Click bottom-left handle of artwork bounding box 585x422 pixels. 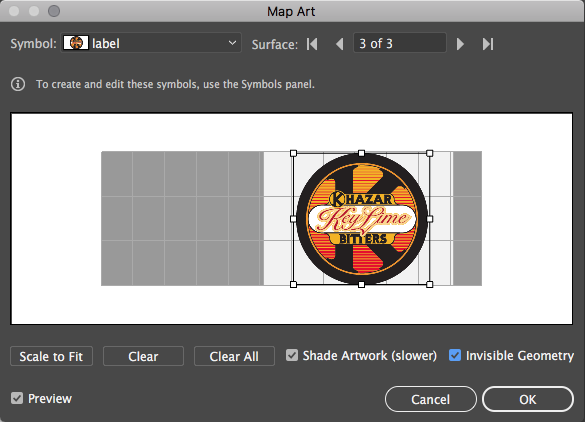[x=293, y=284]
